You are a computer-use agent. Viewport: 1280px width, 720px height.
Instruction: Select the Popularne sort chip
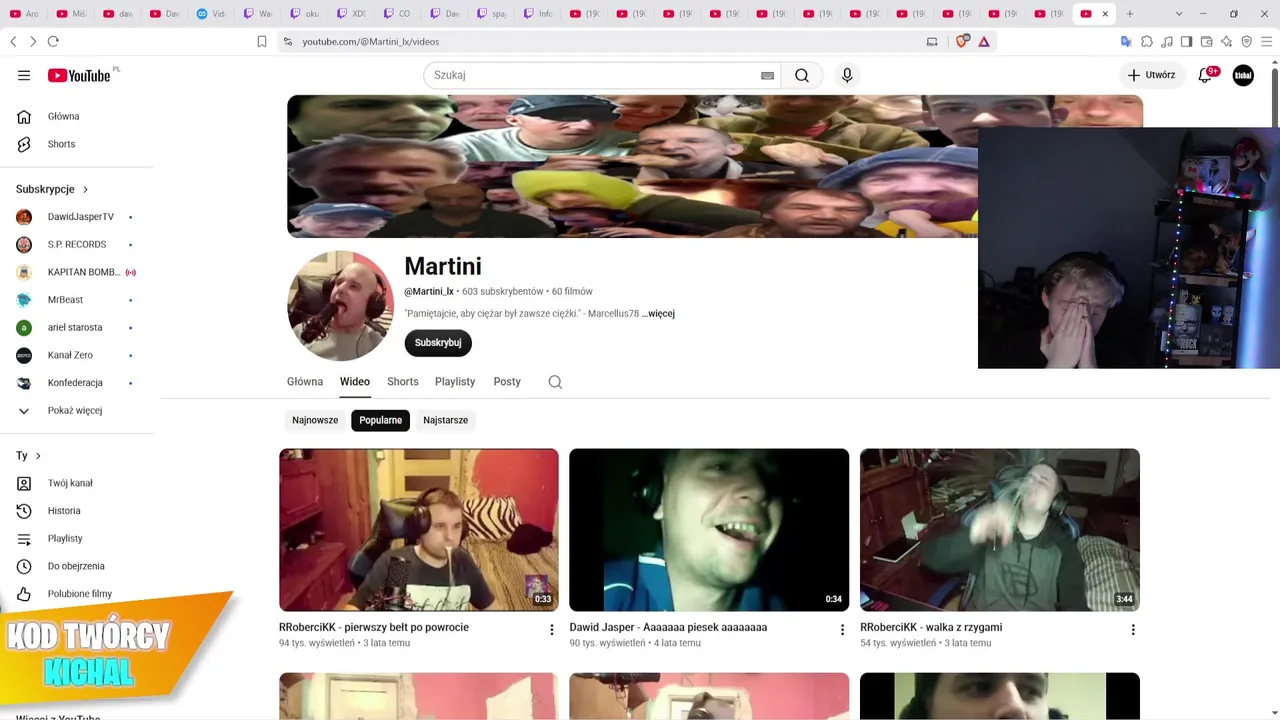tap(380, 420)
